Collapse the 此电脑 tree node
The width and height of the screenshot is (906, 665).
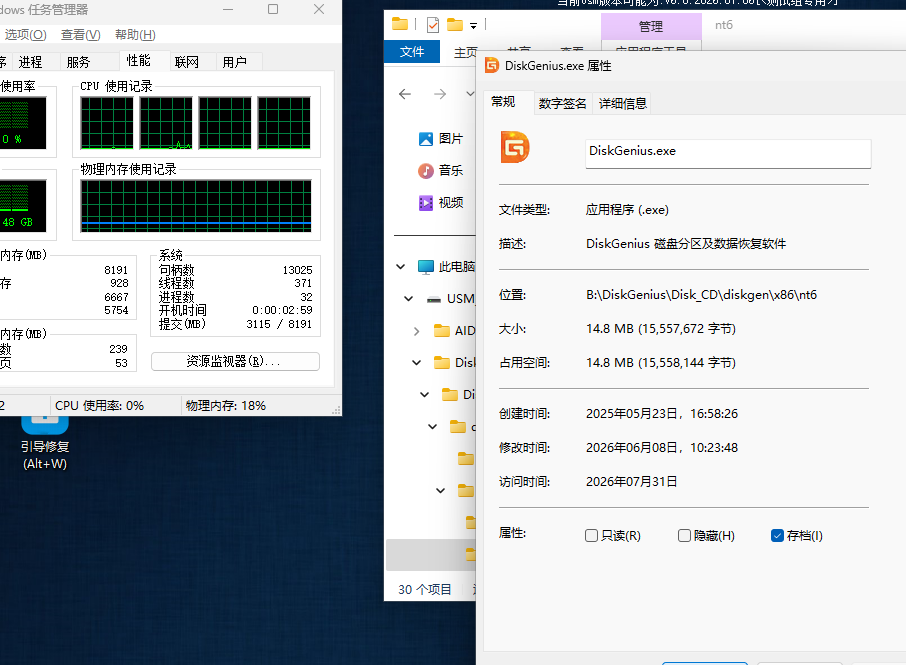[x=400, y=266]
